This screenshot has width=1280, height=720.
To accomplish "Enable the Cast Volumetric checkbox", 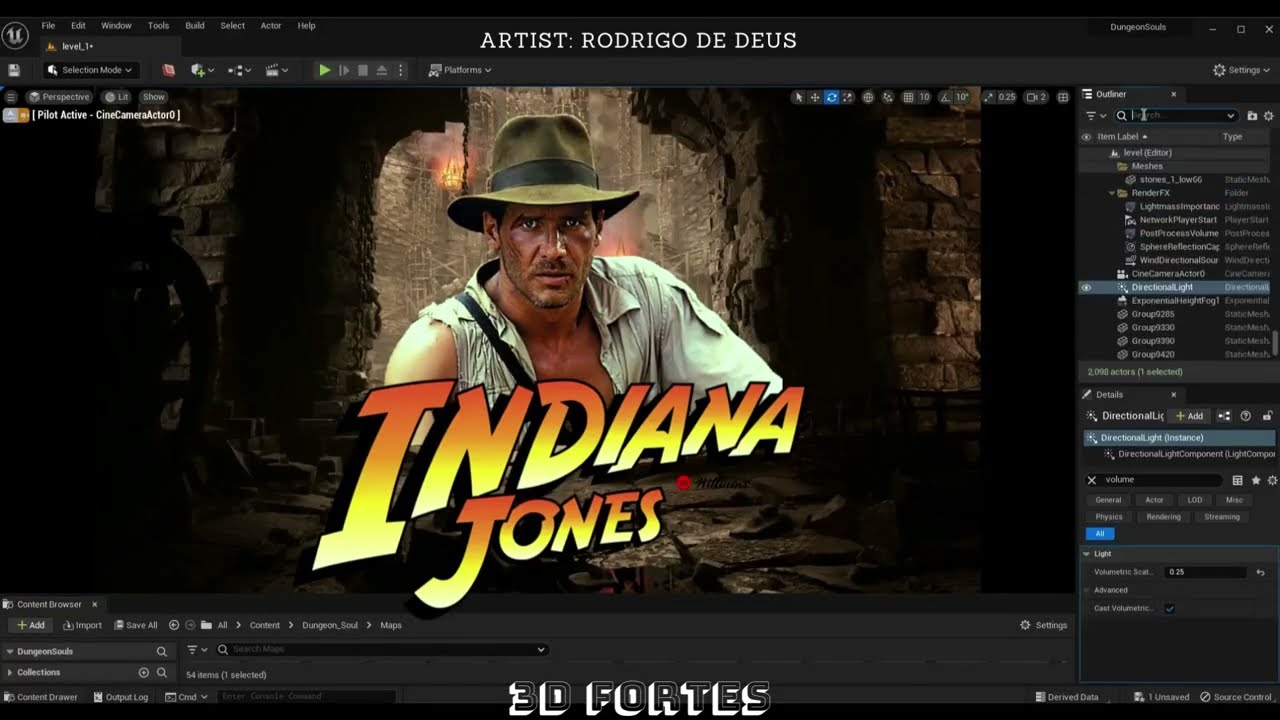I will (1169, 609).
